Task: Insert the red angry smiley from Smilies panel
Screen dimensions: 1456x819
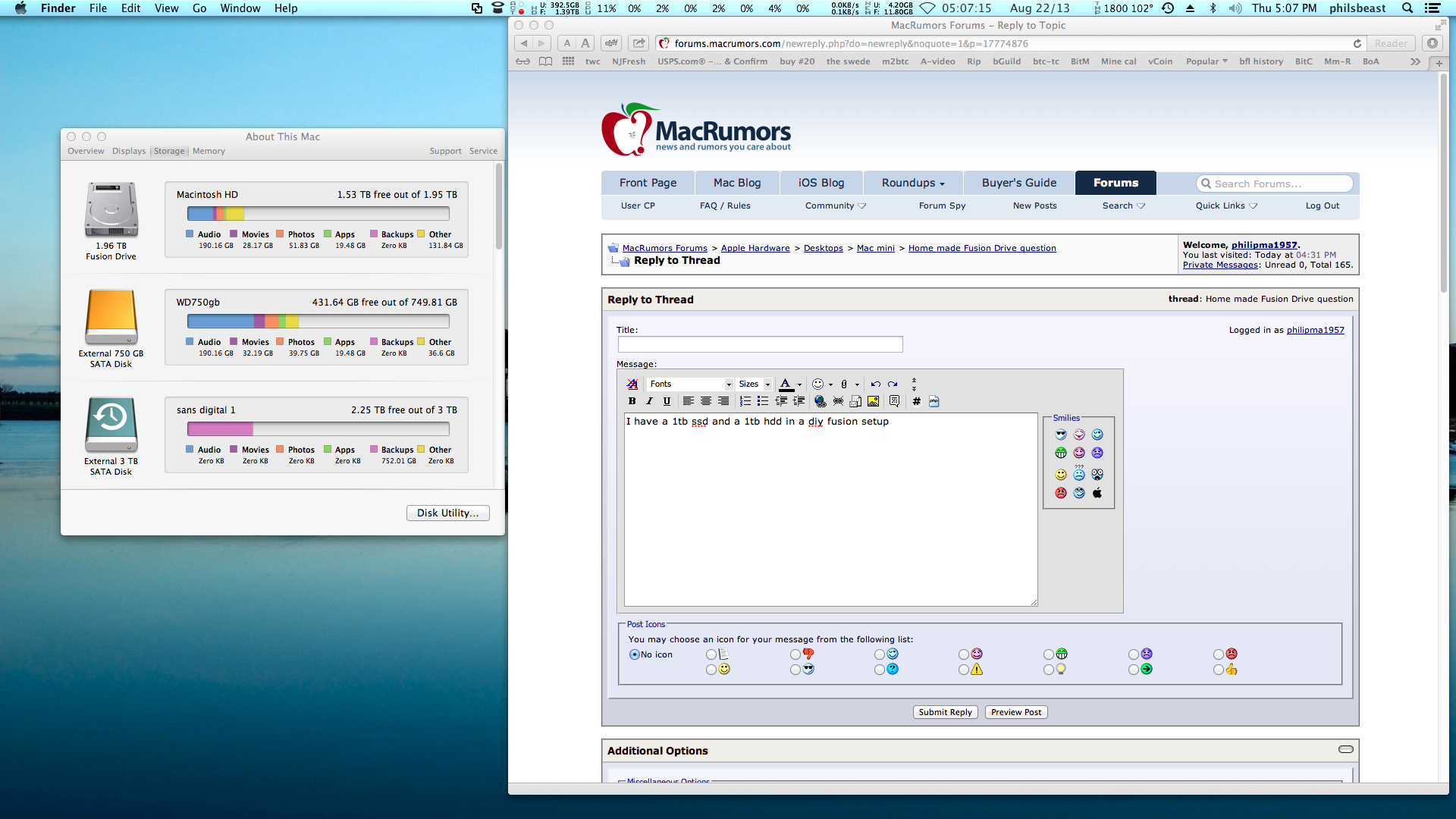Action: (x=1060, y=493)
